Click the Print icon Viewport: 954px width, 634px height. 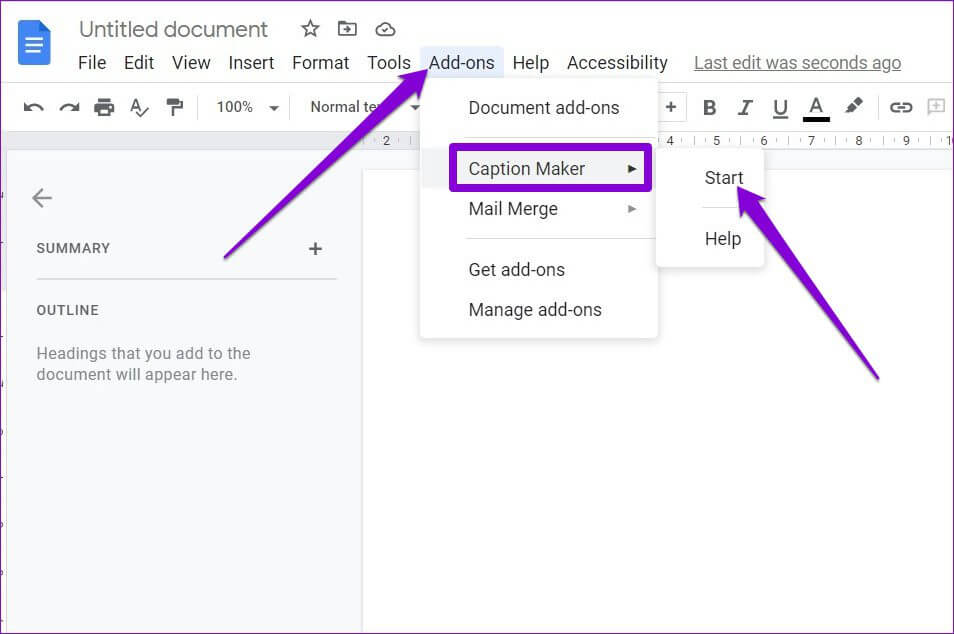coord(104,107)
